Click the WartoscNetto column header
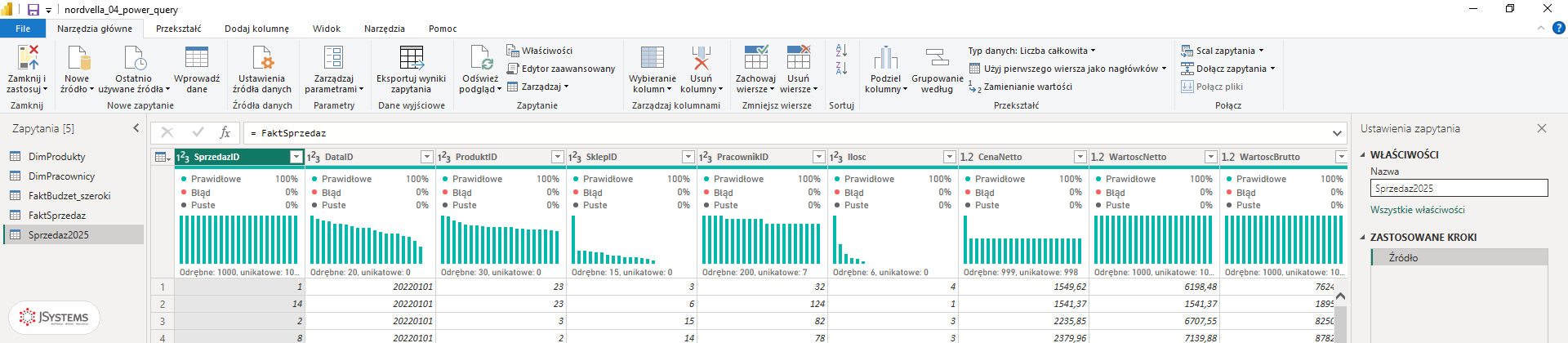The image size is (1568, 343). 1153,157
